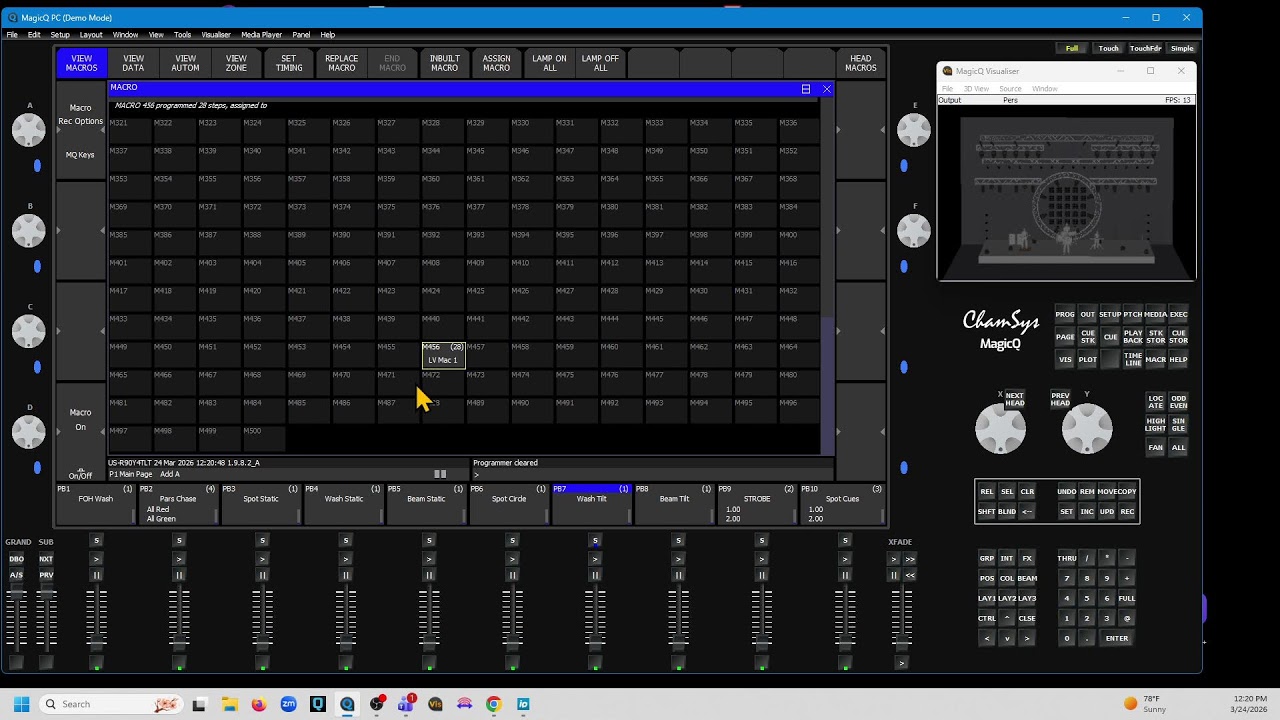
Task: Open Source menu in MagicQ Visualiser
Action: 1010,89
